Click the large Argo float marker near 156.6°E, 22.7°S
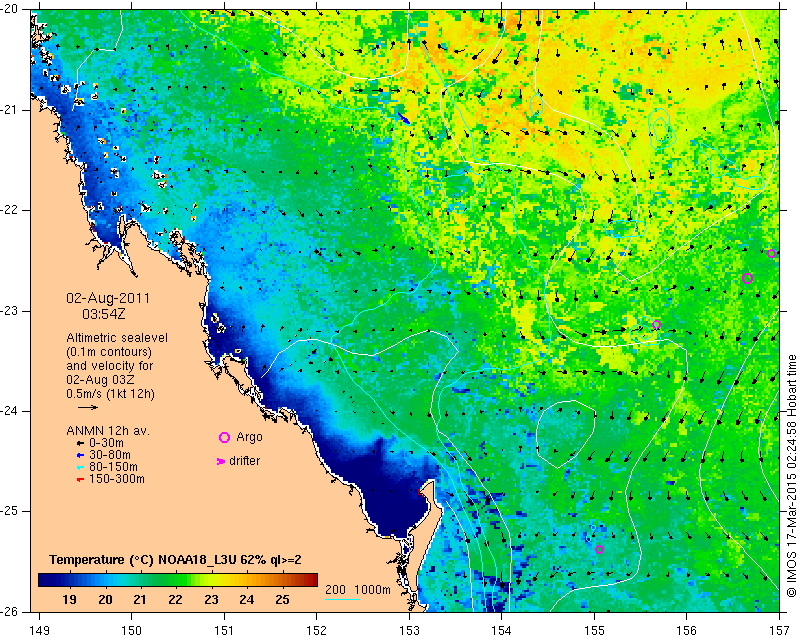This screenshot has width=800, height=640. [x=747, y=279]
